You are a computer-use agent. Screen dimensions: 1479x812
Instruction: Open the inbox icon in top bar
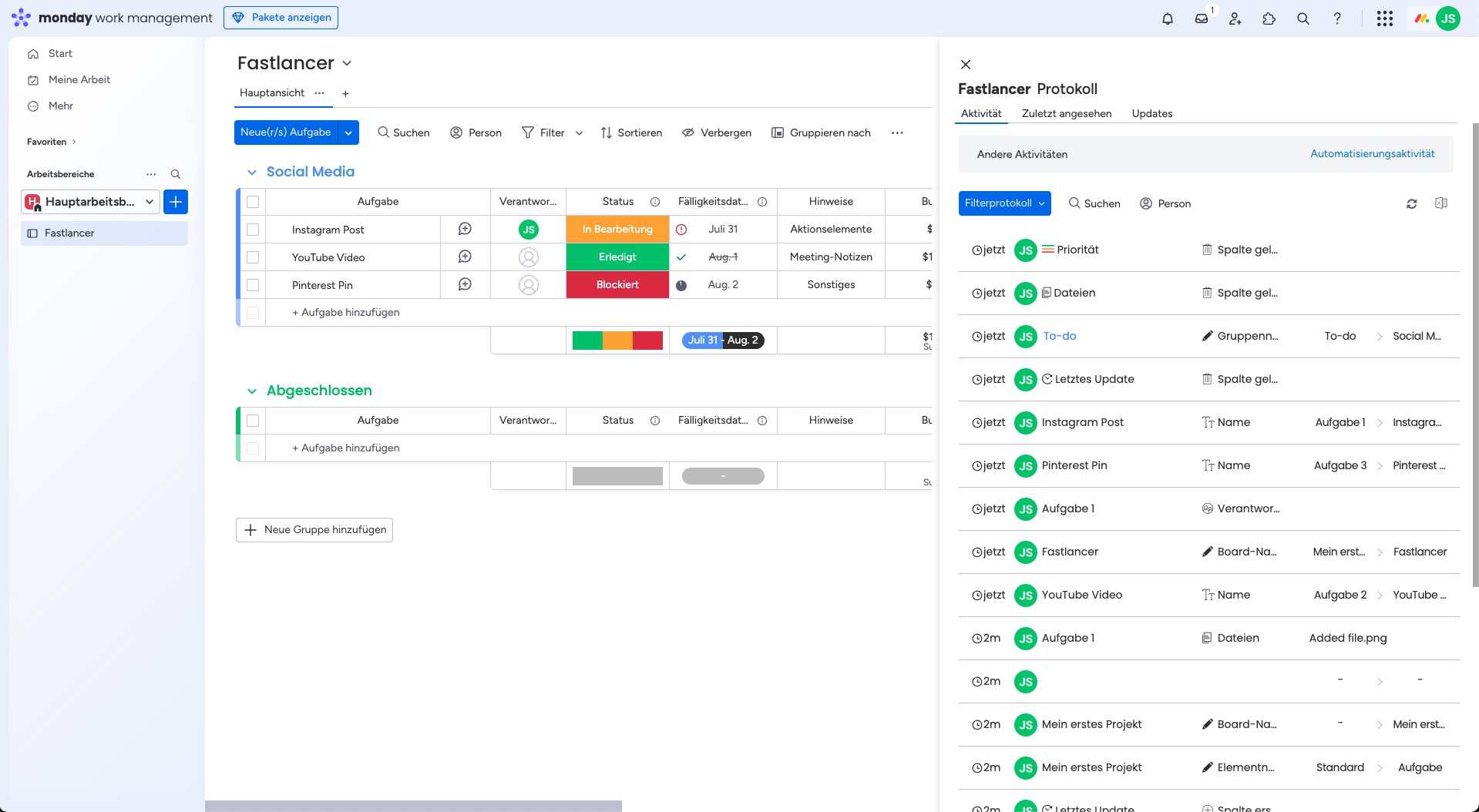tap(1202, 18)
